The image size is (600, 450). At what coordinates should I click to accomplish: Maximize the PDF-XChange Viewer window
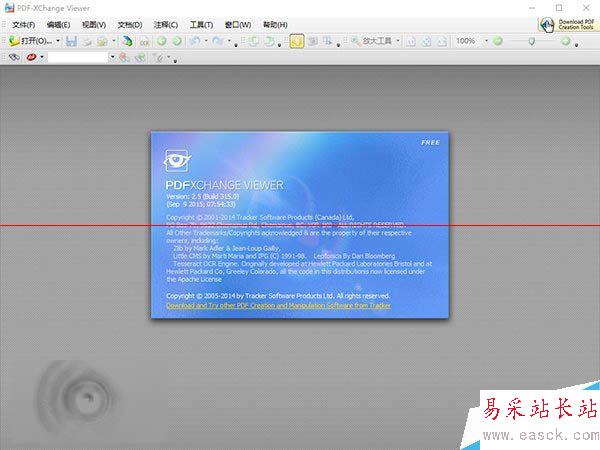pos(559,8)
